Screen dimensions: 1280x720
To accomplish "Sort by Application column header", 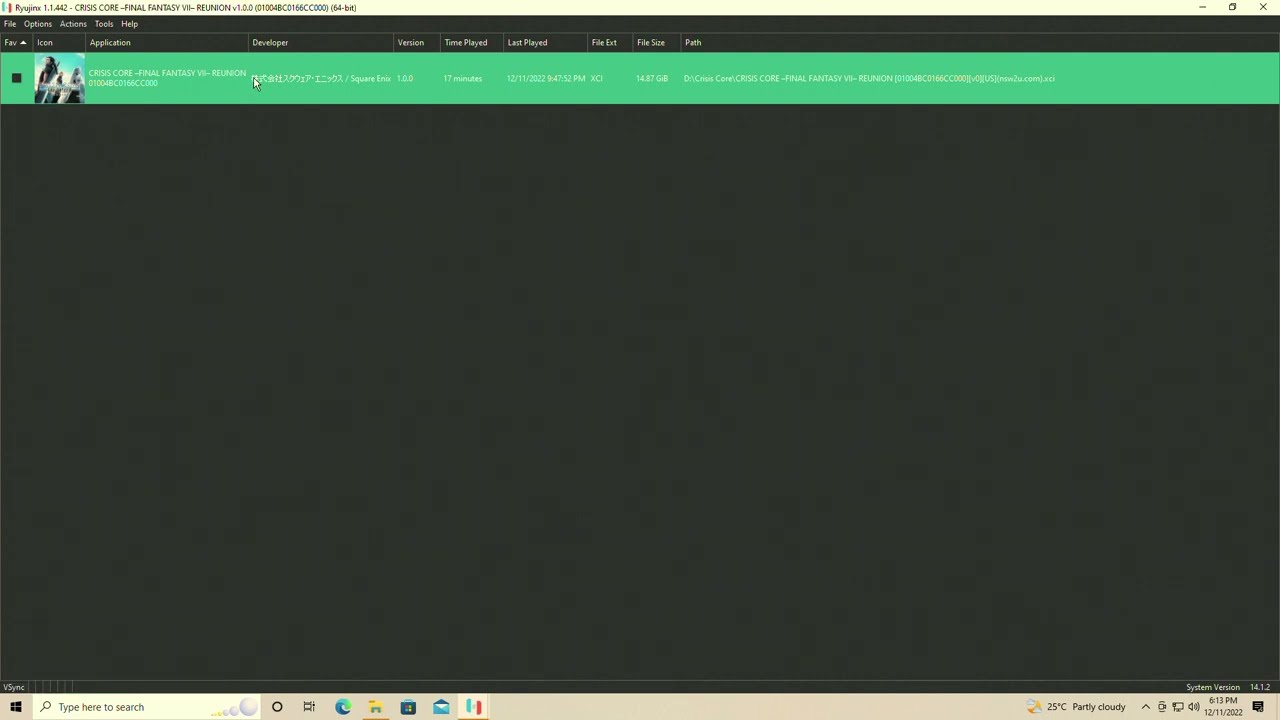I will point(167,43).
